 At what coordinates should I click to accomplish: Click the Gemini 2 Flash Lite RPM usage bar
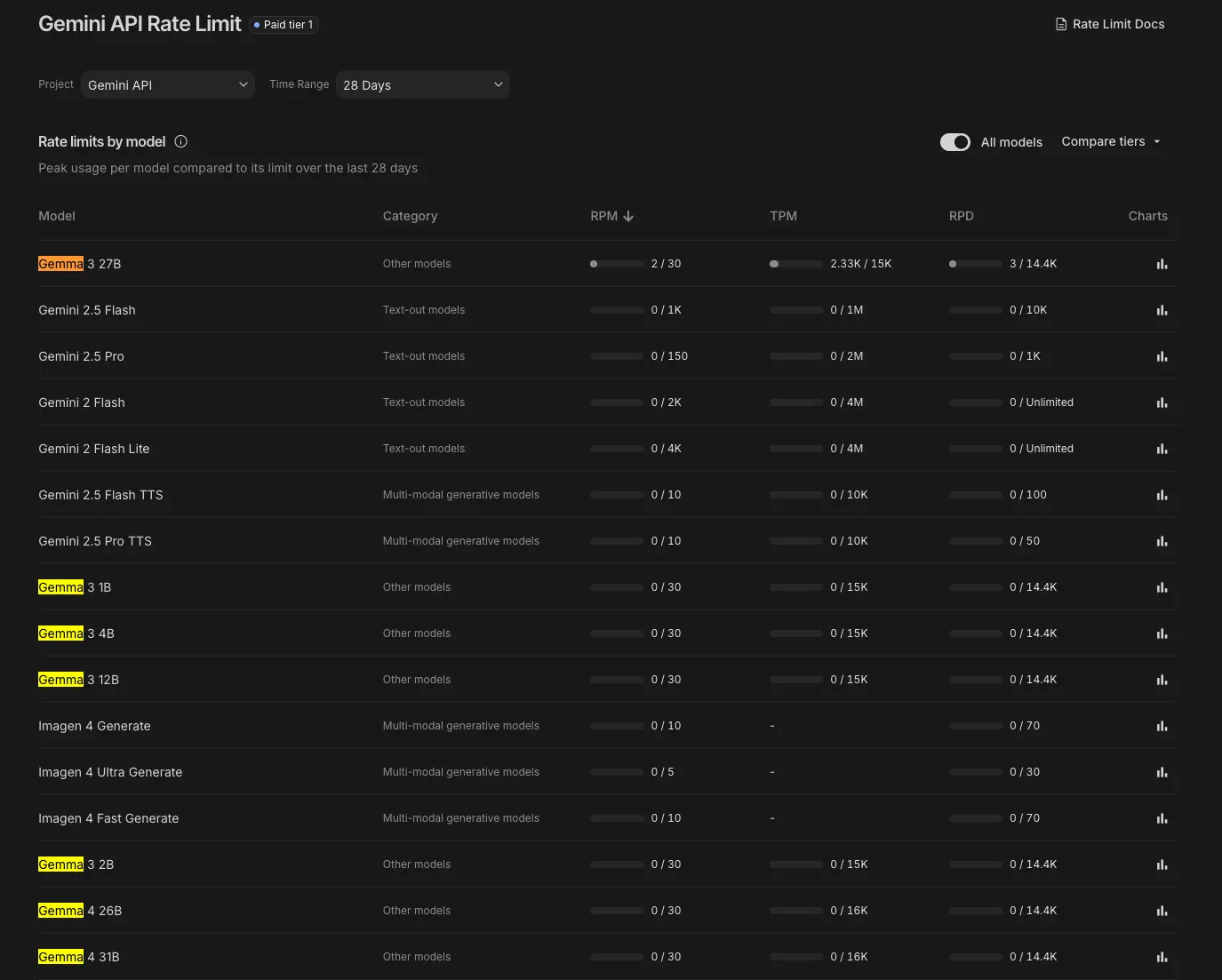pyautogui.click(x=617, y=449)
